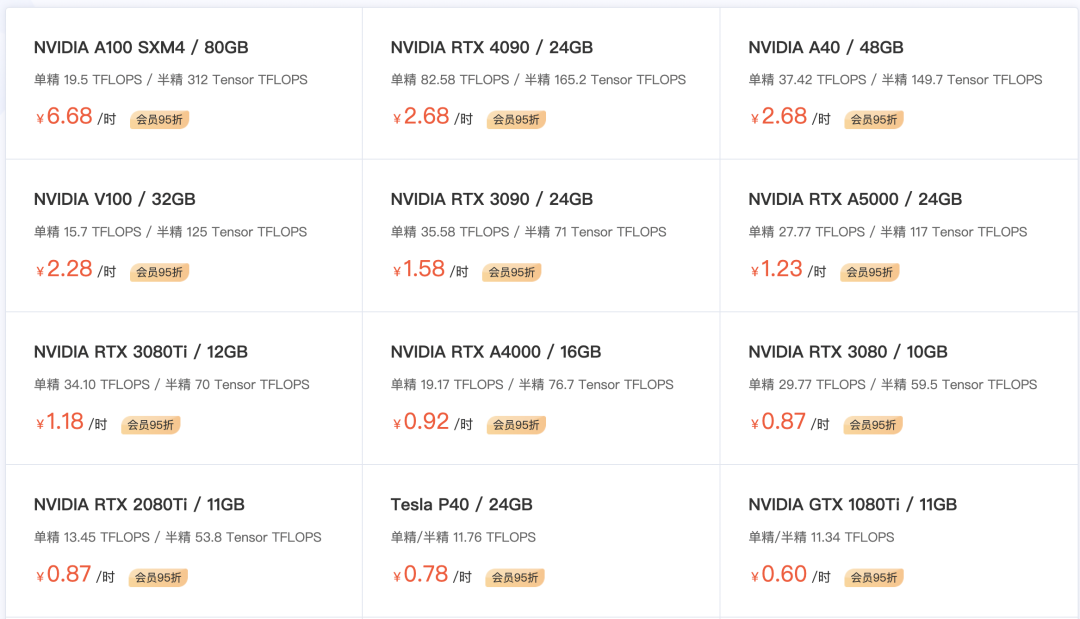The image size is (1080, 619).
Task: Click the 会员95折 badge on A100 card
Action: pos(159,120)
